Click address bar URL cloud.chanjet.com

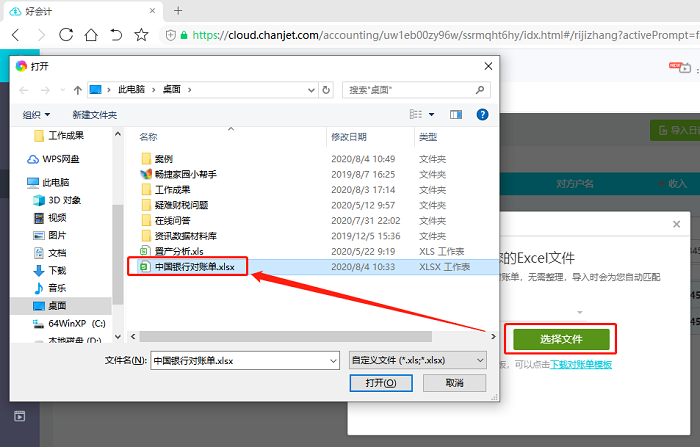click(x=273, y=35)
